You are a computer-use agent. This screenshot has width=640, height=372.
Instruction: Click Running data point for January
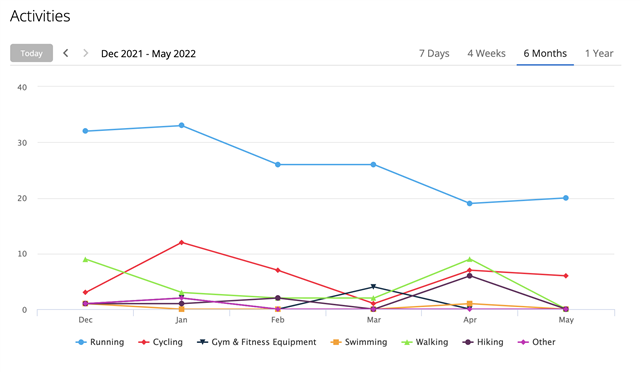[182, 125]
